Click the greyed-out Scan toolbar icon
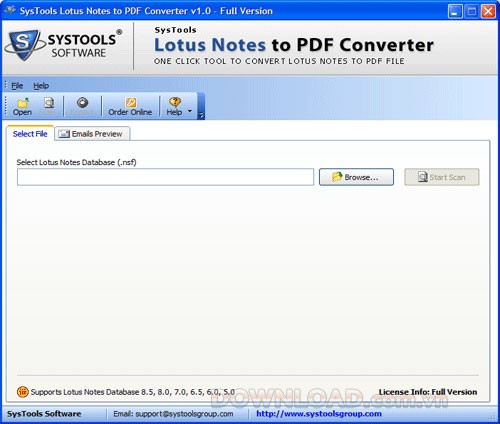Image resolution: width=500 pixels, height=424 pixels. click(49, 106)
